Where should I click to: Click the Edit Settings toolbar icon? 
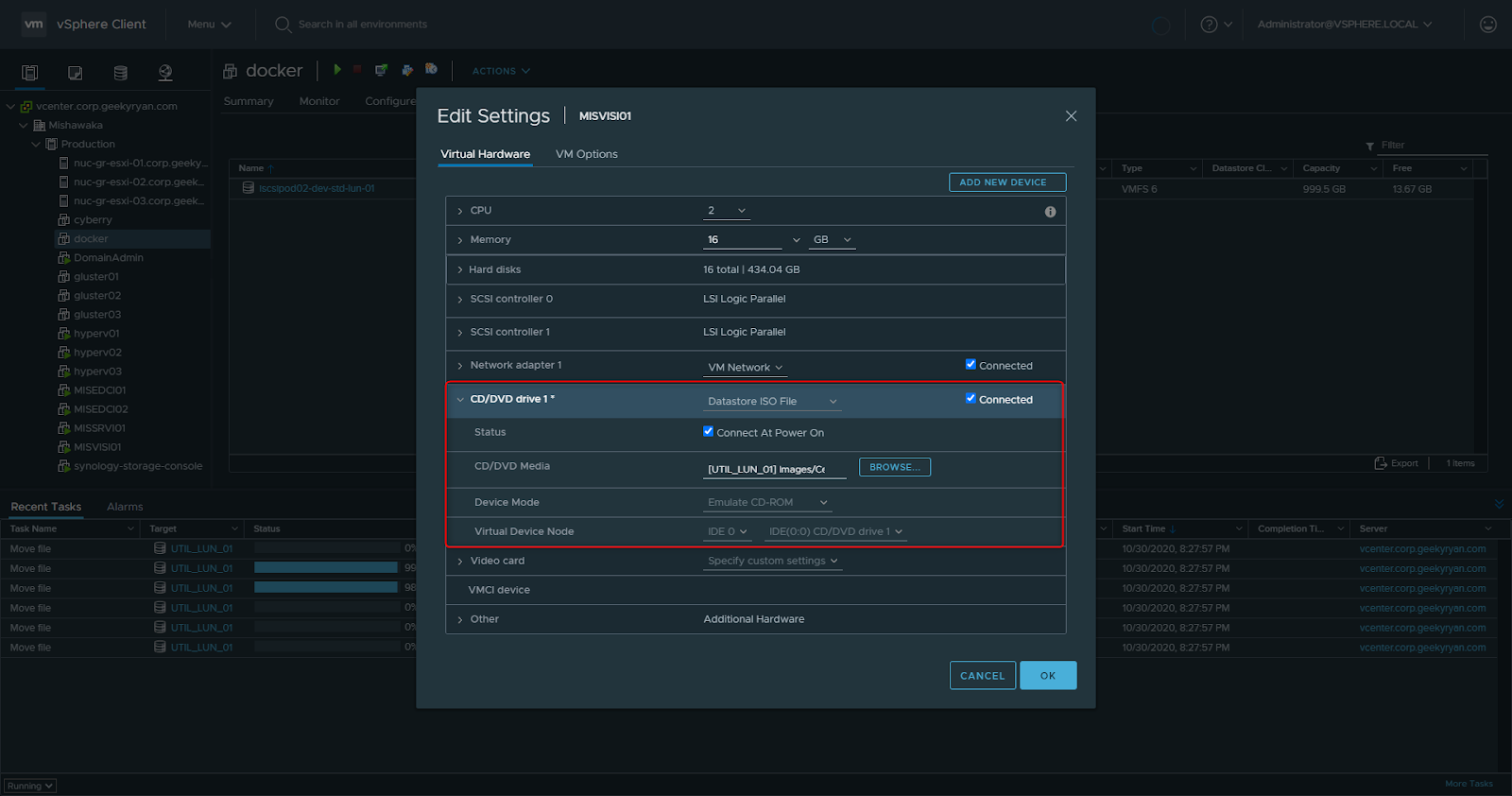[x=407, y=70]
